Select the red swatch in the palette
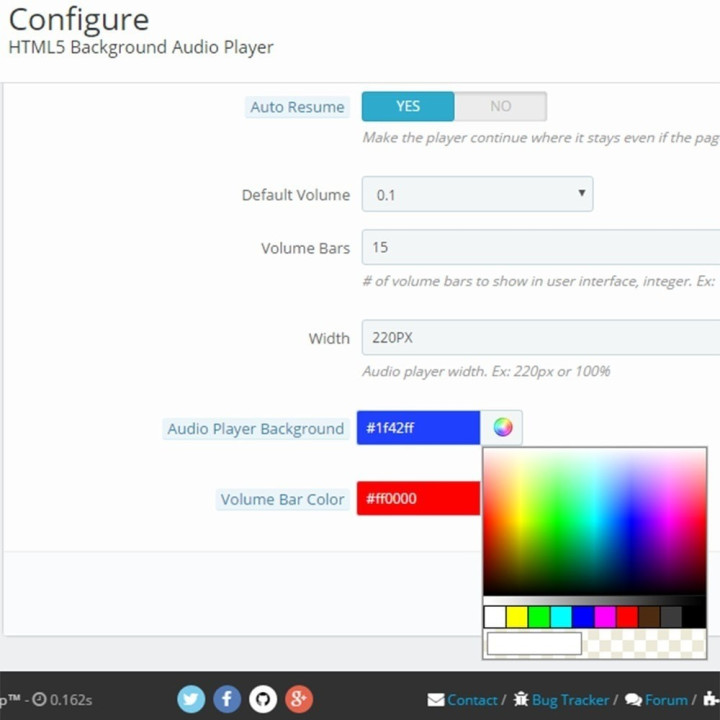720x720 pixels. (x=627, y=617)
